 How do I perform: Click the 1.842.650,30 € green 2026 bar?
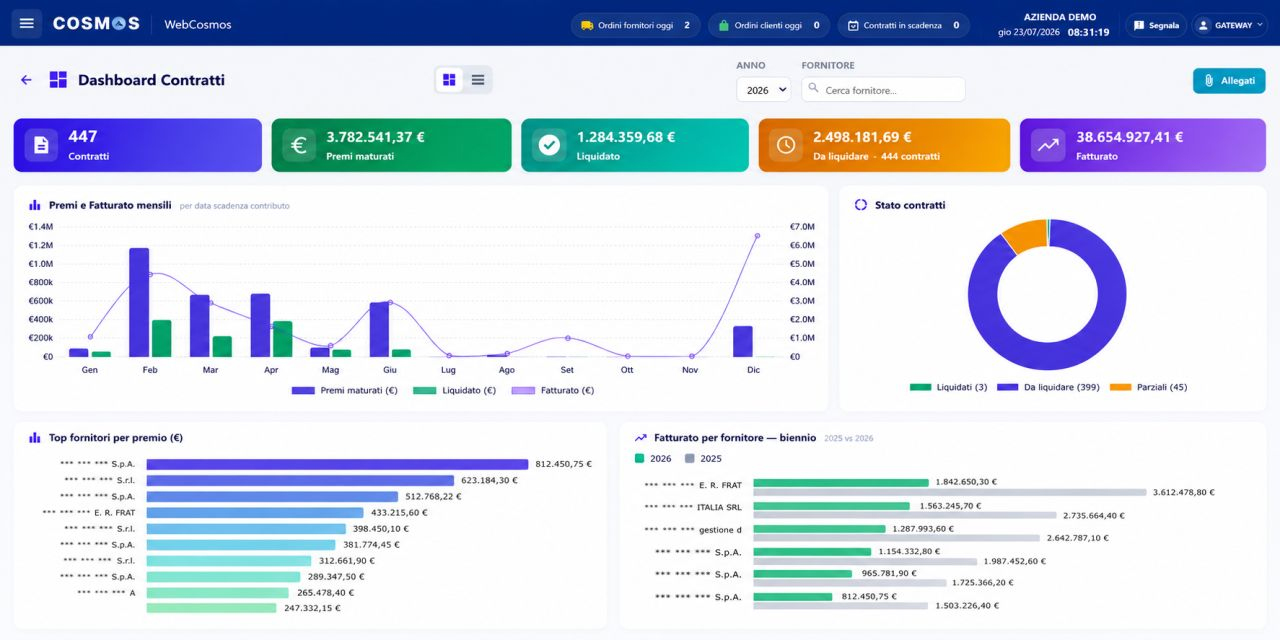click(841, 482)
